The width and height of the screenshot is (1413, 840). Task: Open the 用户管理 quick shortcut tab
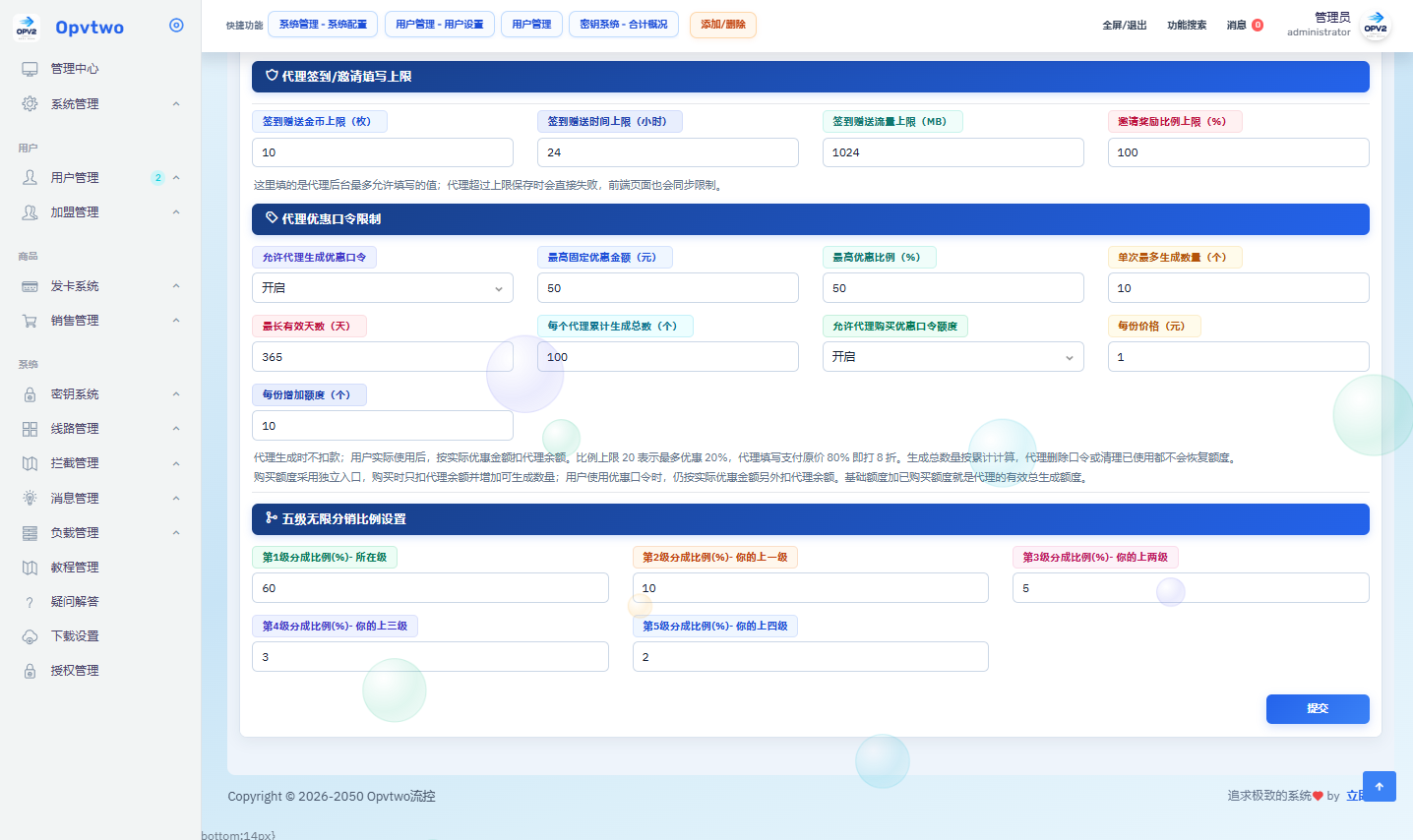click(531, 25)
